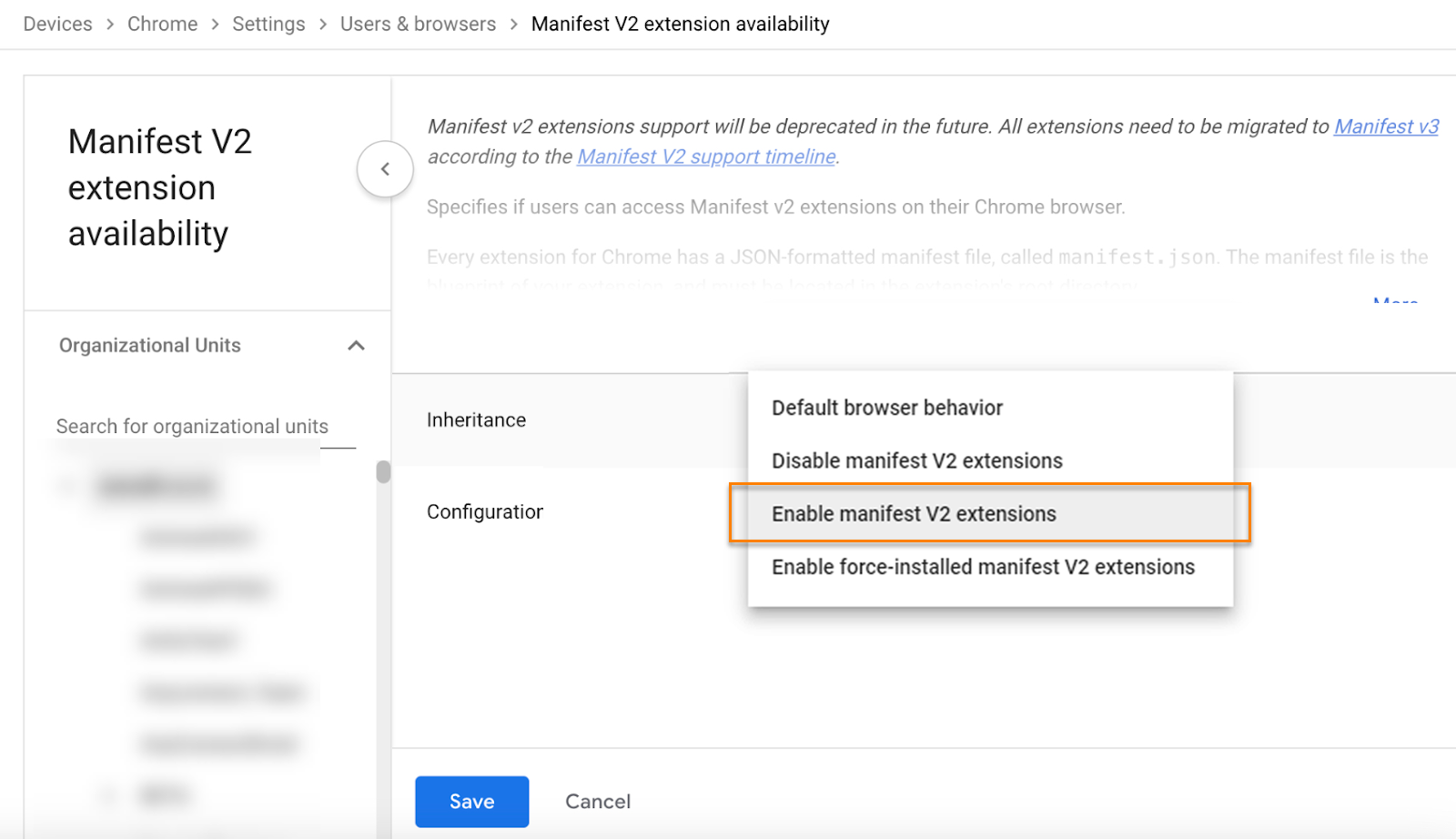
Task: Cancel the setting changes
Action: point(597,802)
